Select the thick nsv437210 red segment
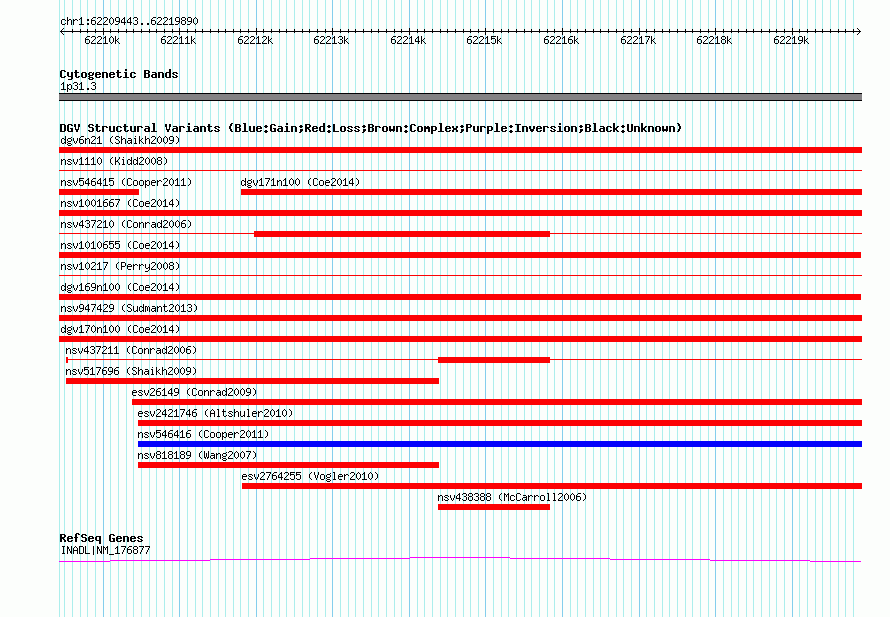The image size is (890, 617). point(402,234)
